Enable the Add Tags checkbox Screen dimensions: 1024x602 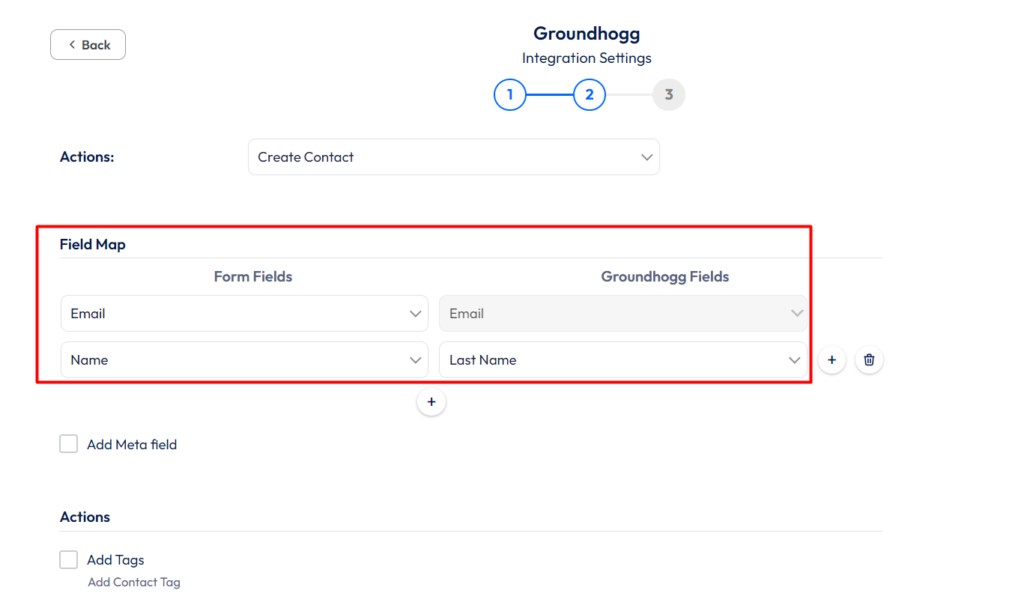pyautogui.click(x=68, y=559)
